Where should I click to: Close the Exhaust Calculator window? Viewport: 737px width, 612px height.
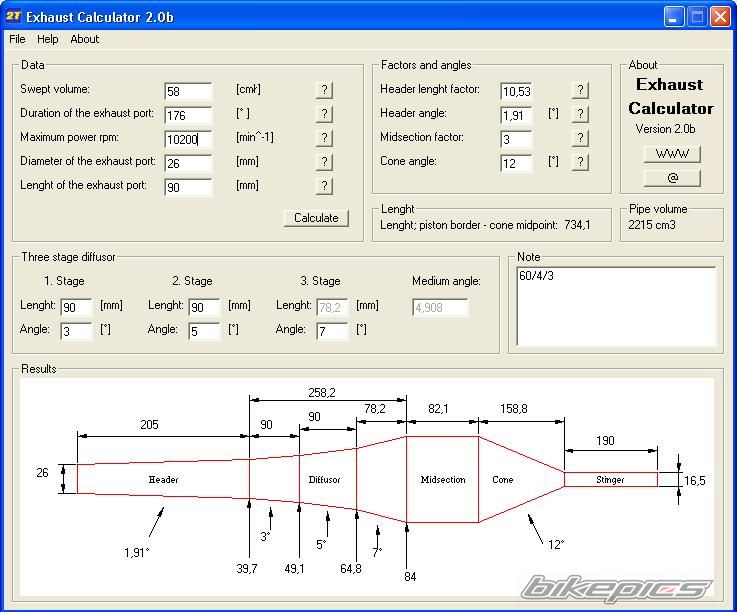[720, 17]
